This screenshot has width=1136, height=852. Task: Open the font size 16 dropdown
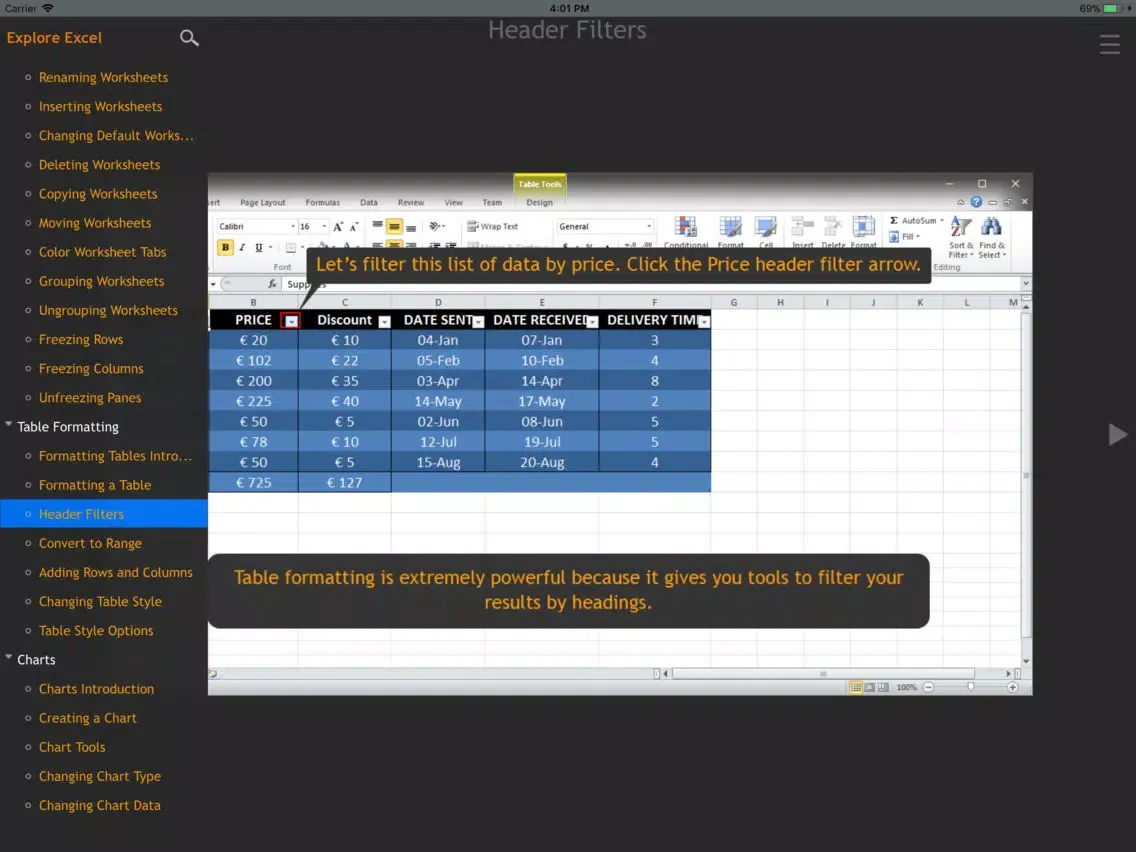(x=324, y=226)
